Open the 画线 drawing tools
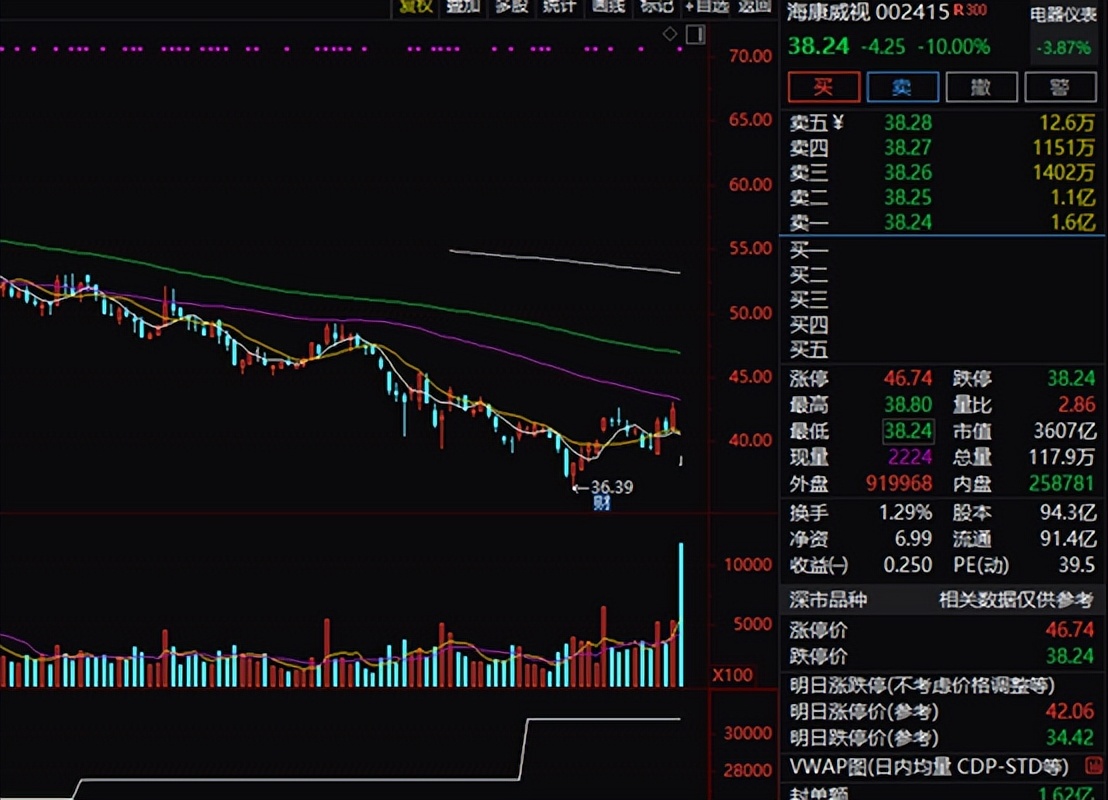 coord(608,6)
